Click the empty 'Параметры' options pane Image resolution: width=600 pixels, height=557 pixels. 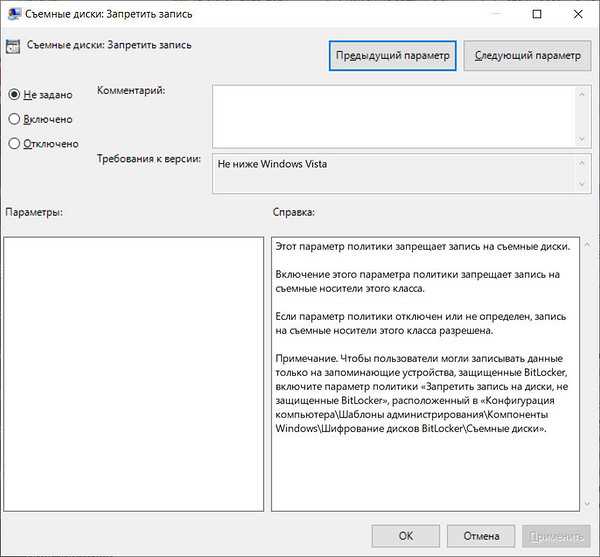coord(134,374)
